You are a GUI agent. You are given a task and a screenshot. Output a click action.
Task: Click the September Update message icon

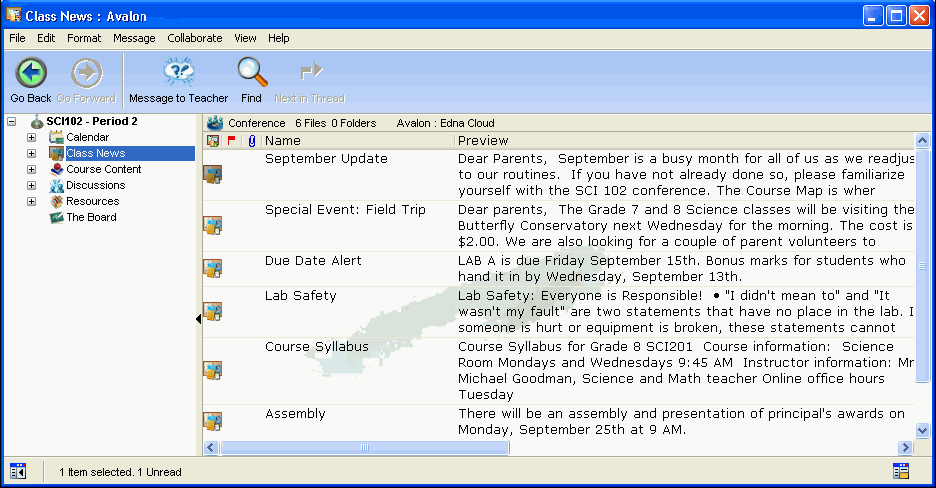tap(213, 174)
